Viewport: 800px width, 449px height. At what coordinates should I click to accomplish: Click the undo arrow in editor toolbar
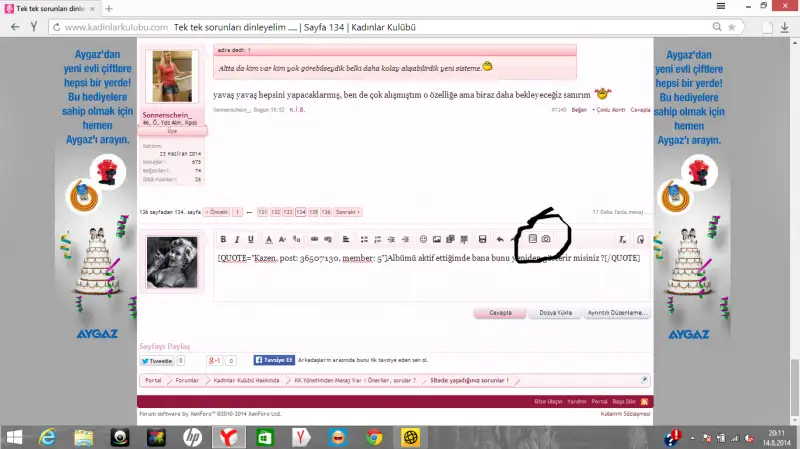[x=500, y=240]
